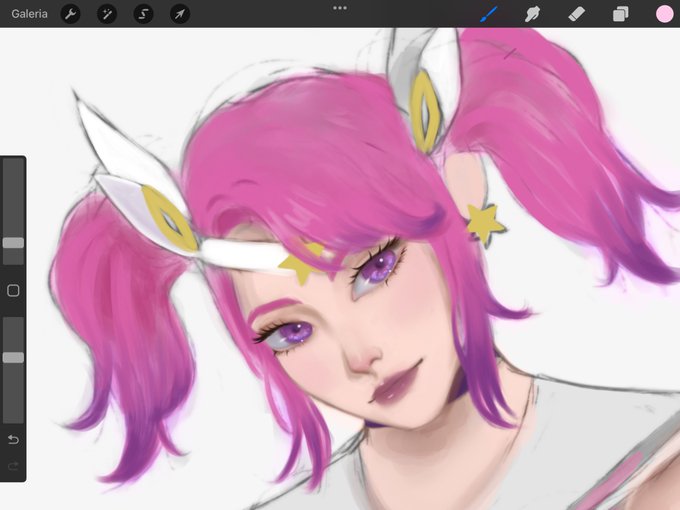Select the Eraser tool
Viewport: 680px width, 510px height.
[576, 14]
